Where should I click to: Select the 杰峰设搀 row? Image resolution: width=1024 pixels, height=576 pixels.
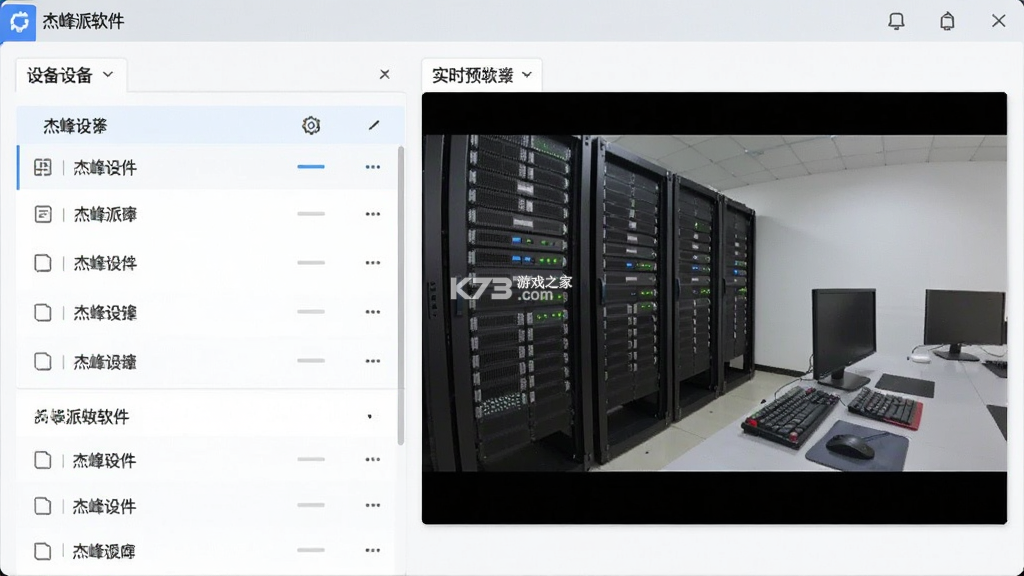(206, 312)
